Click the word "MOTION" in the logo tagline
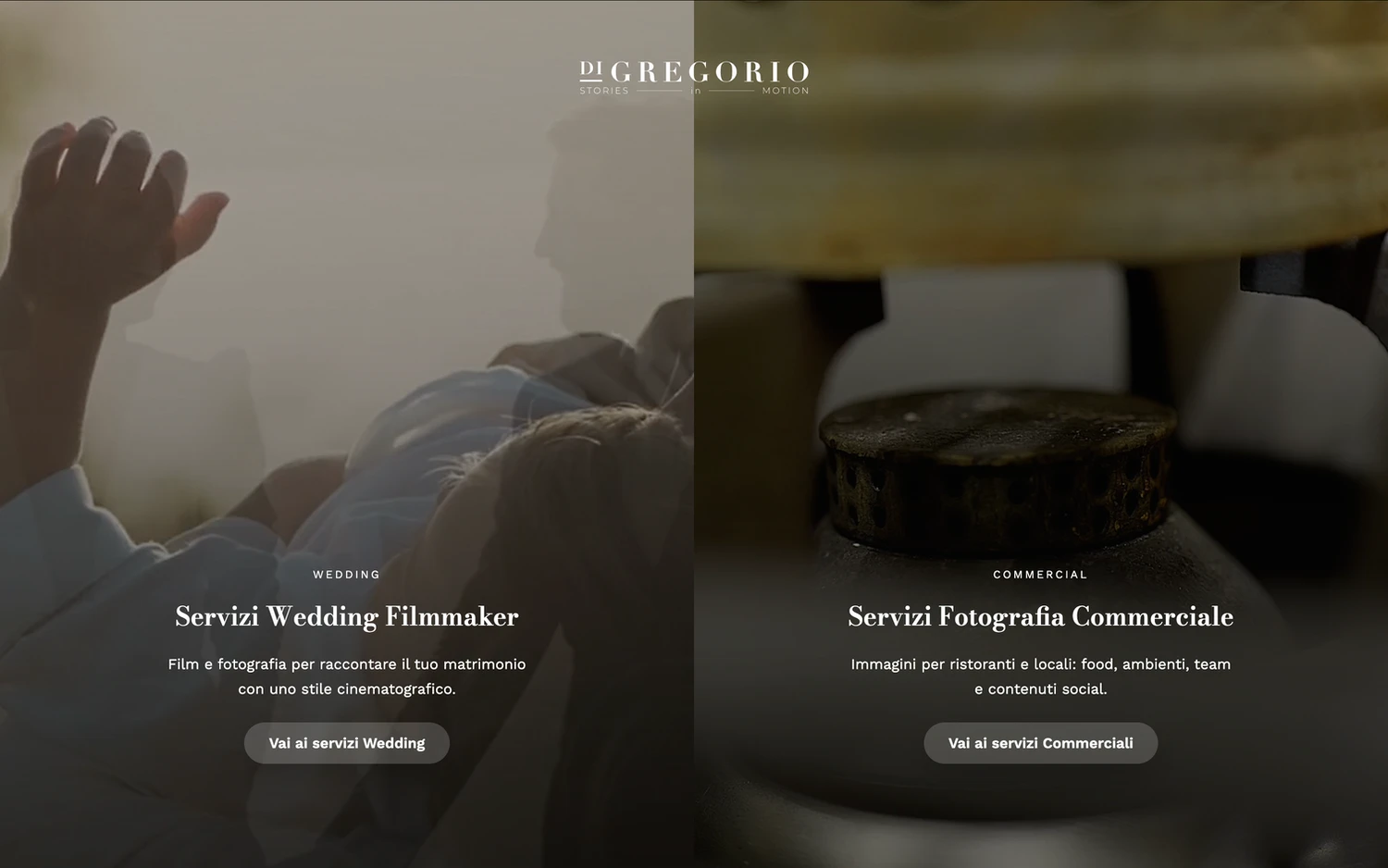The width and height of the screenshot is (1388, 868). (786, 91)
